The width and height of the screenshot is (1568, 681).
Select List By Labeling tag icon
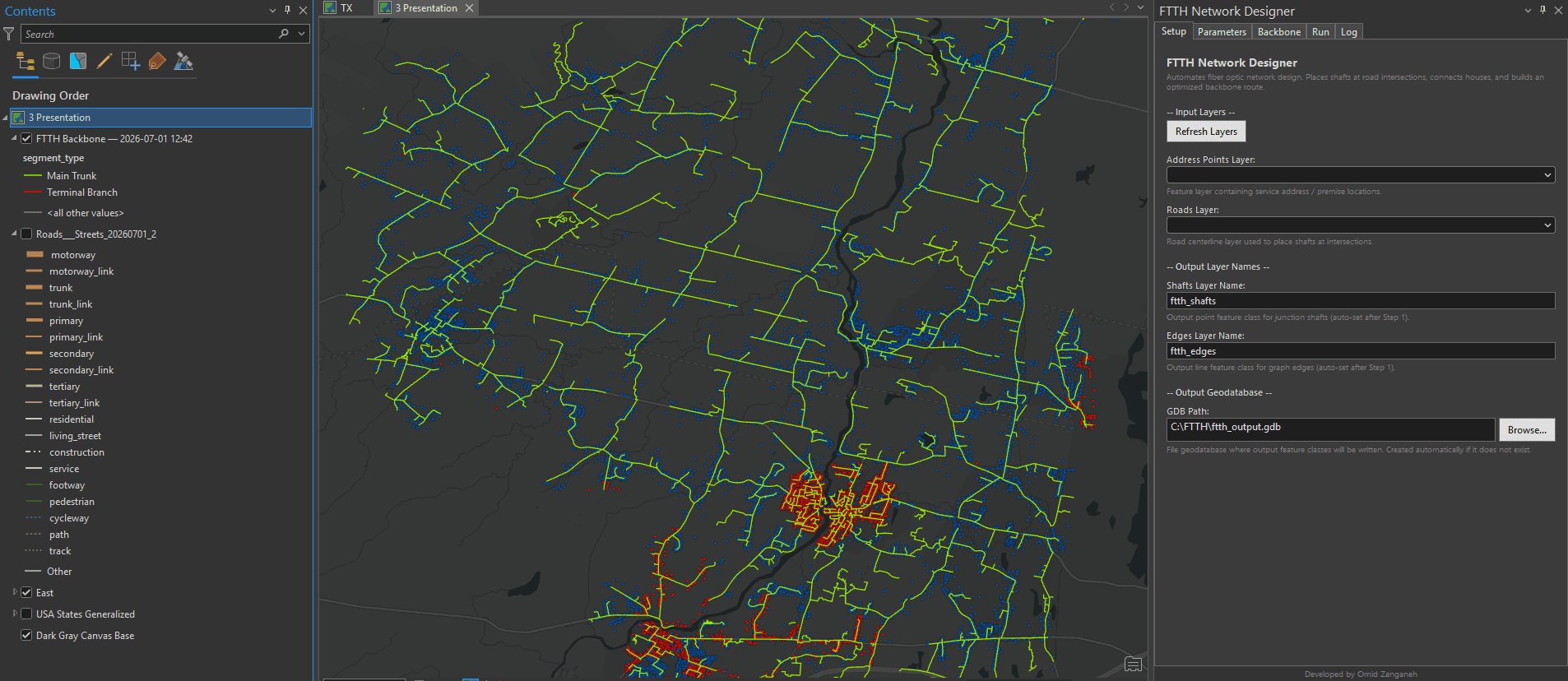click(x=157, y=61)
